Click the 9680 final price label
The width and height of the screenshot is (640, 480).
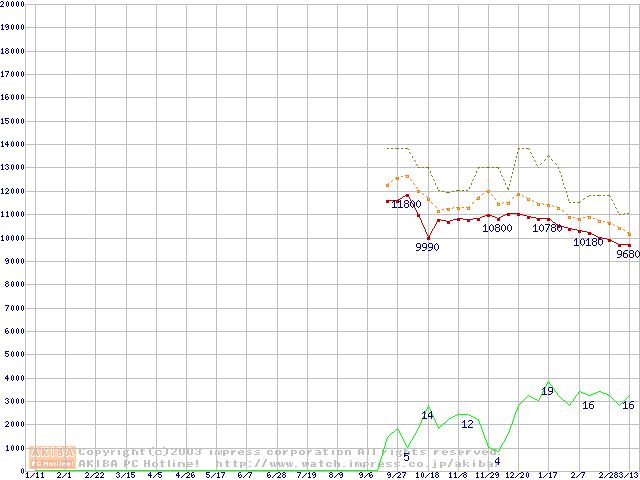pyautogui.click(x=627, y=254)
